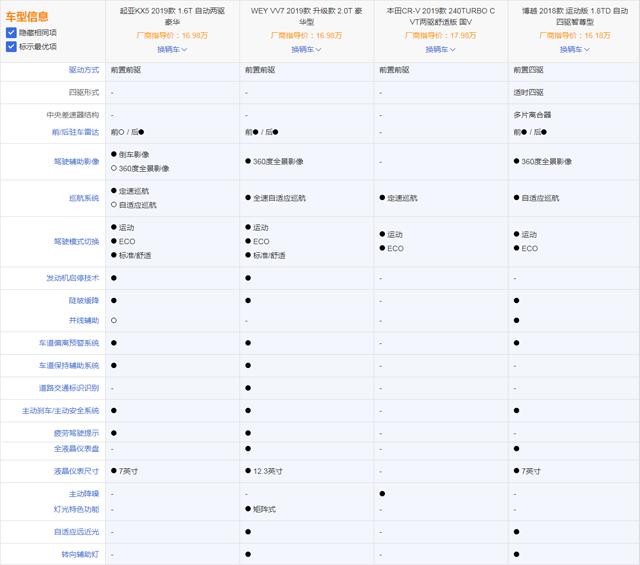Select the 主动降噪 row label
Image resolution: width=640 pixels, height=565 pixels.
click(x=84, y=494)
